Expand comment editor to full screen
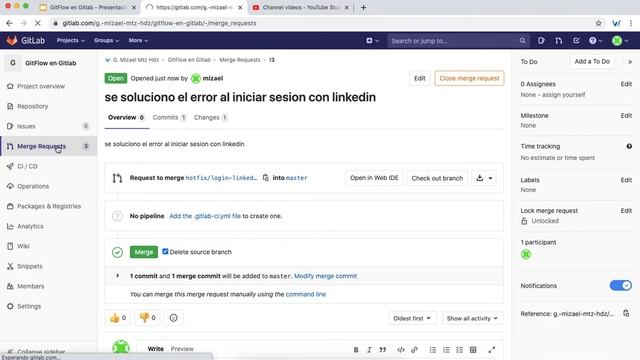This screenshot has height=360, width=640. pos(491,350)
